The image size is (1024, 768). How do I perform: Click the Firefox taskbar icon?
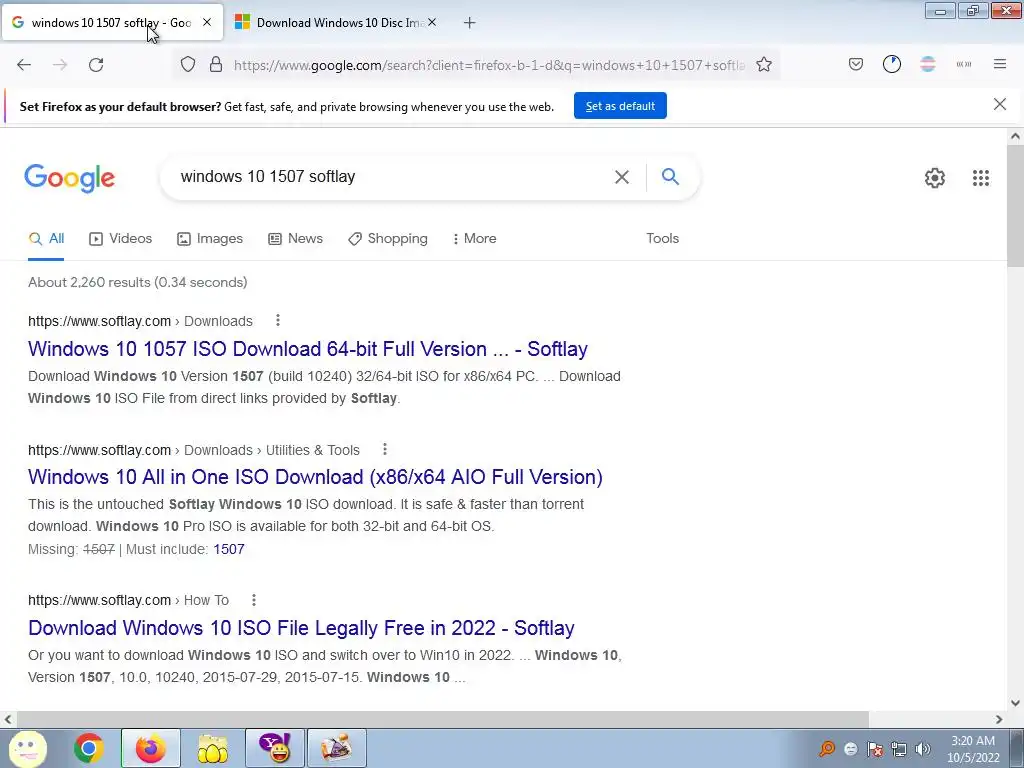pyautogui.click(x=150, y=748)
